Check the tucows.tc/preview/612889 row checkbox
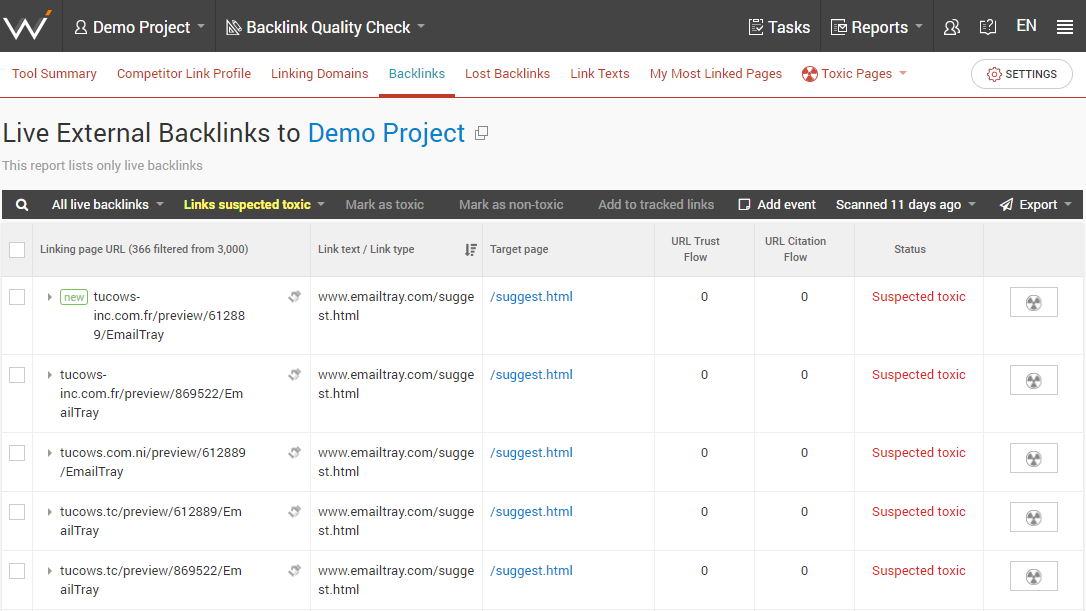 pyautogui.click(x=17, y=512)
